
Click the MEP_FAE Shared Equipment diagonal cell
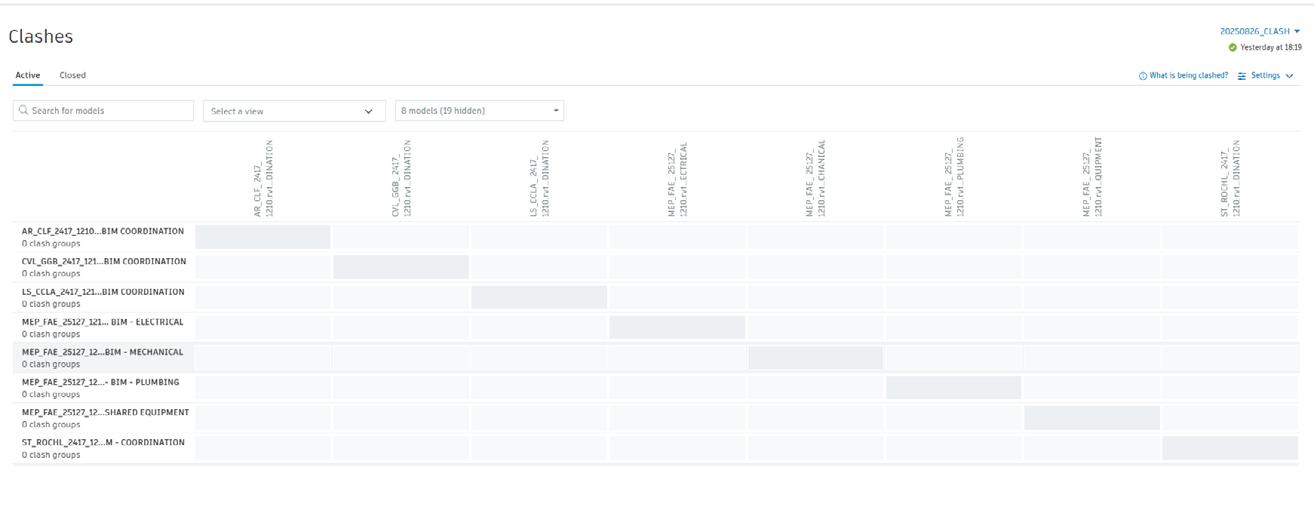click(x=1091, y=417)
